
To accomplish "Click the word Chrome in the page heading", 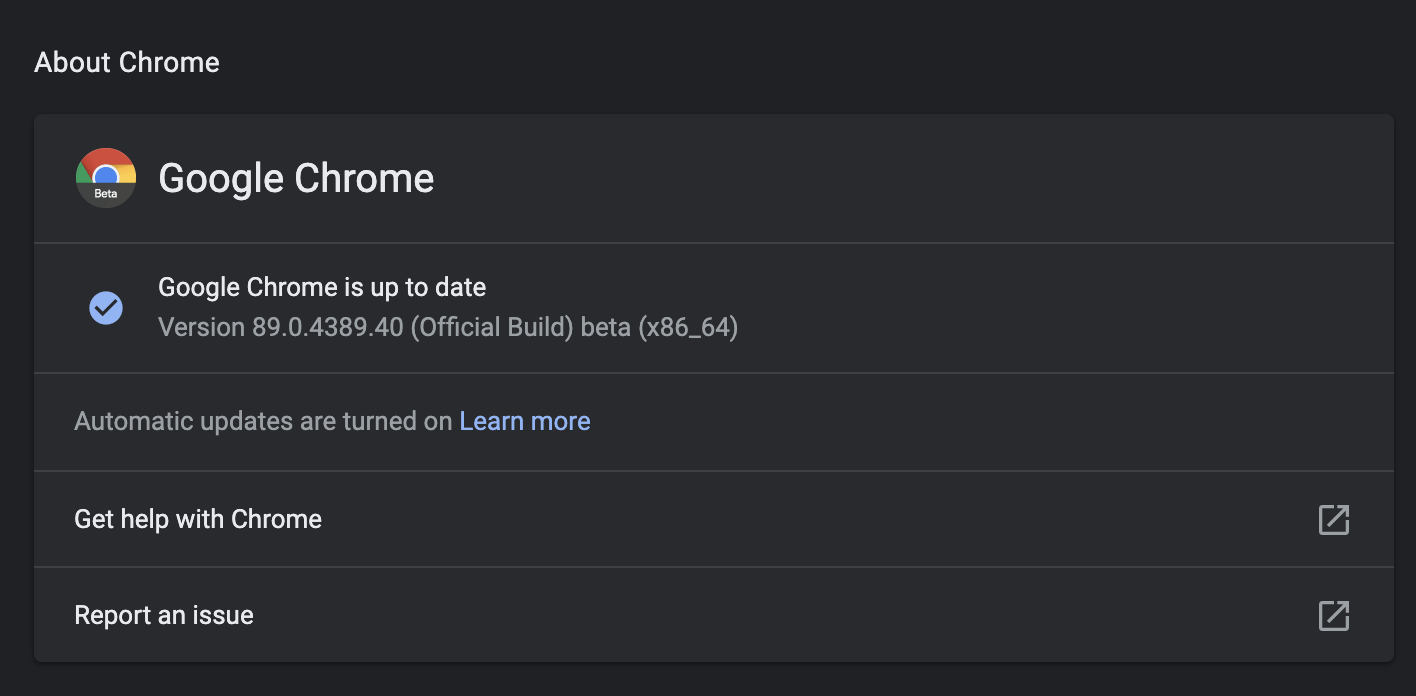I will click(169, 62).
